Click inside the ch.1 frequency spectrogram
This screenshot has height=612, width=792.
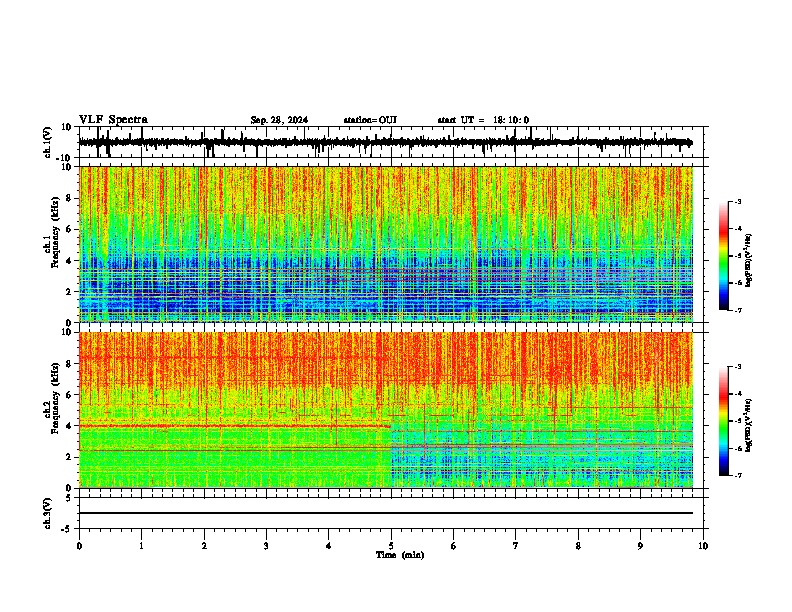coord(385,244)
